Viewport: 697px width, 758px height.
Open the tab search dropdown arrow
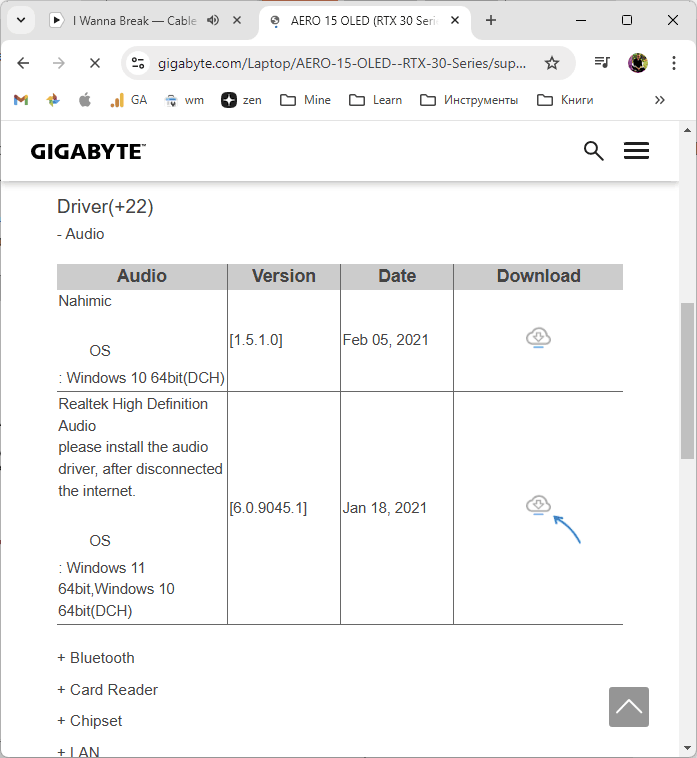(x=21, y=20)
